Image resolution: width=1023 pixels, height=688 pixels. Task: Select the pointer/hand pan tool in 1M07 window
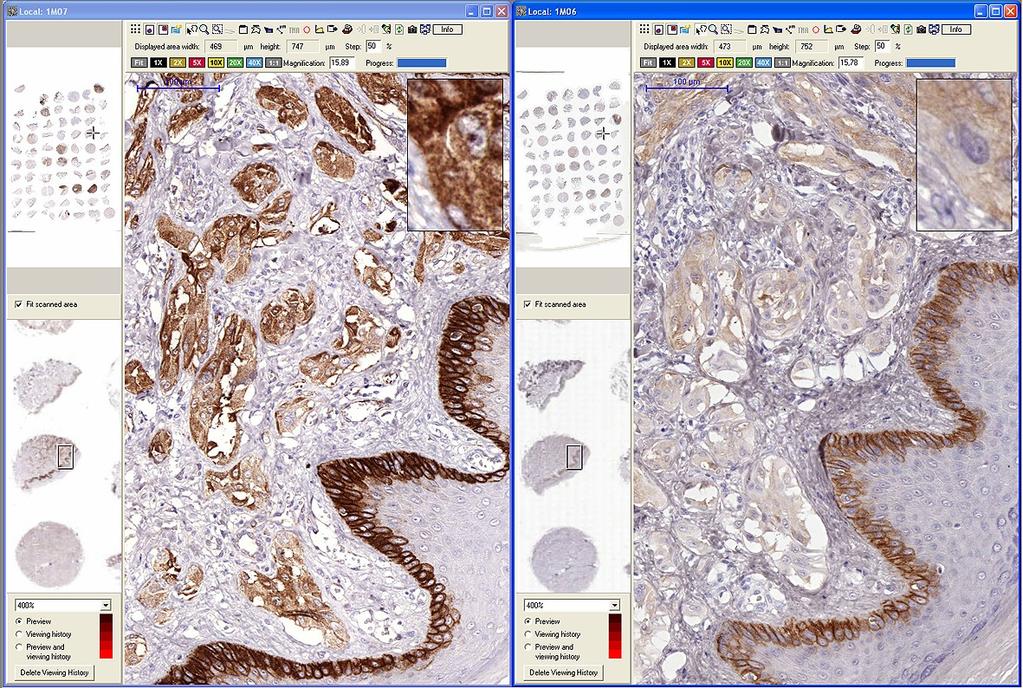click(192, 29)
